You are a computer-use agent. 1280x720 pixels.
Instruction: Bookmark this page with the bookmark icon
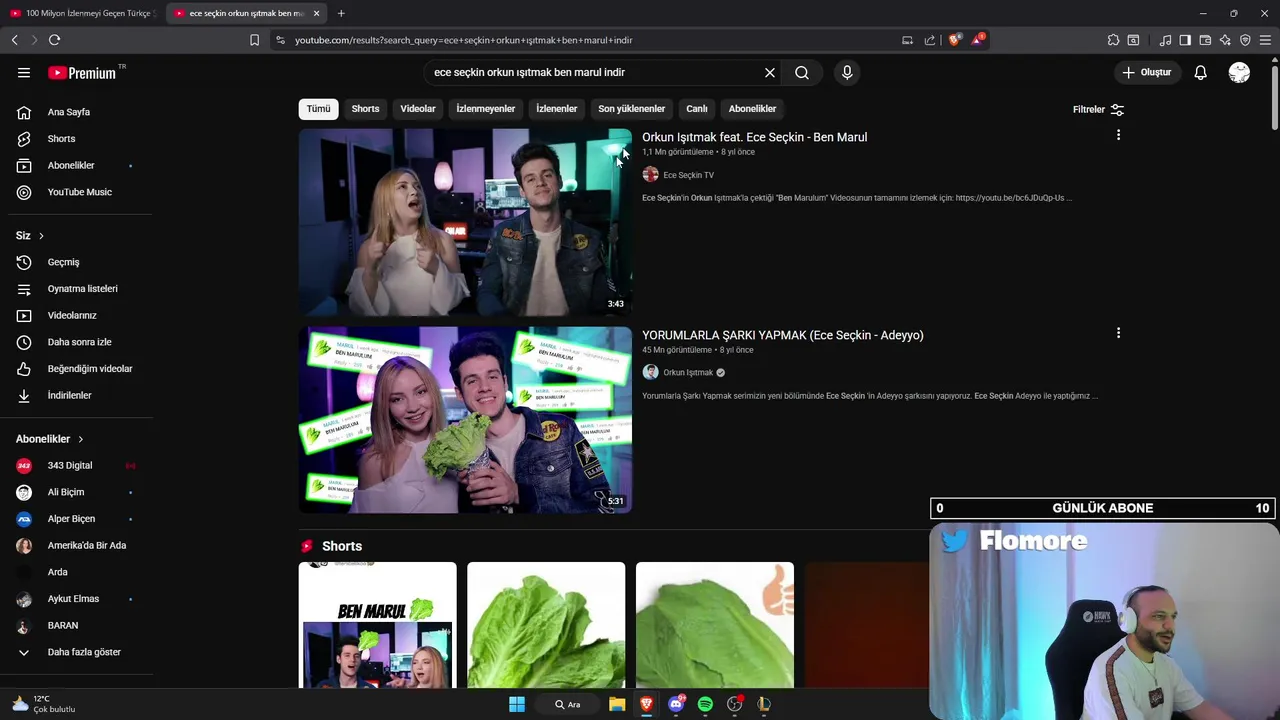pos(254,40)
